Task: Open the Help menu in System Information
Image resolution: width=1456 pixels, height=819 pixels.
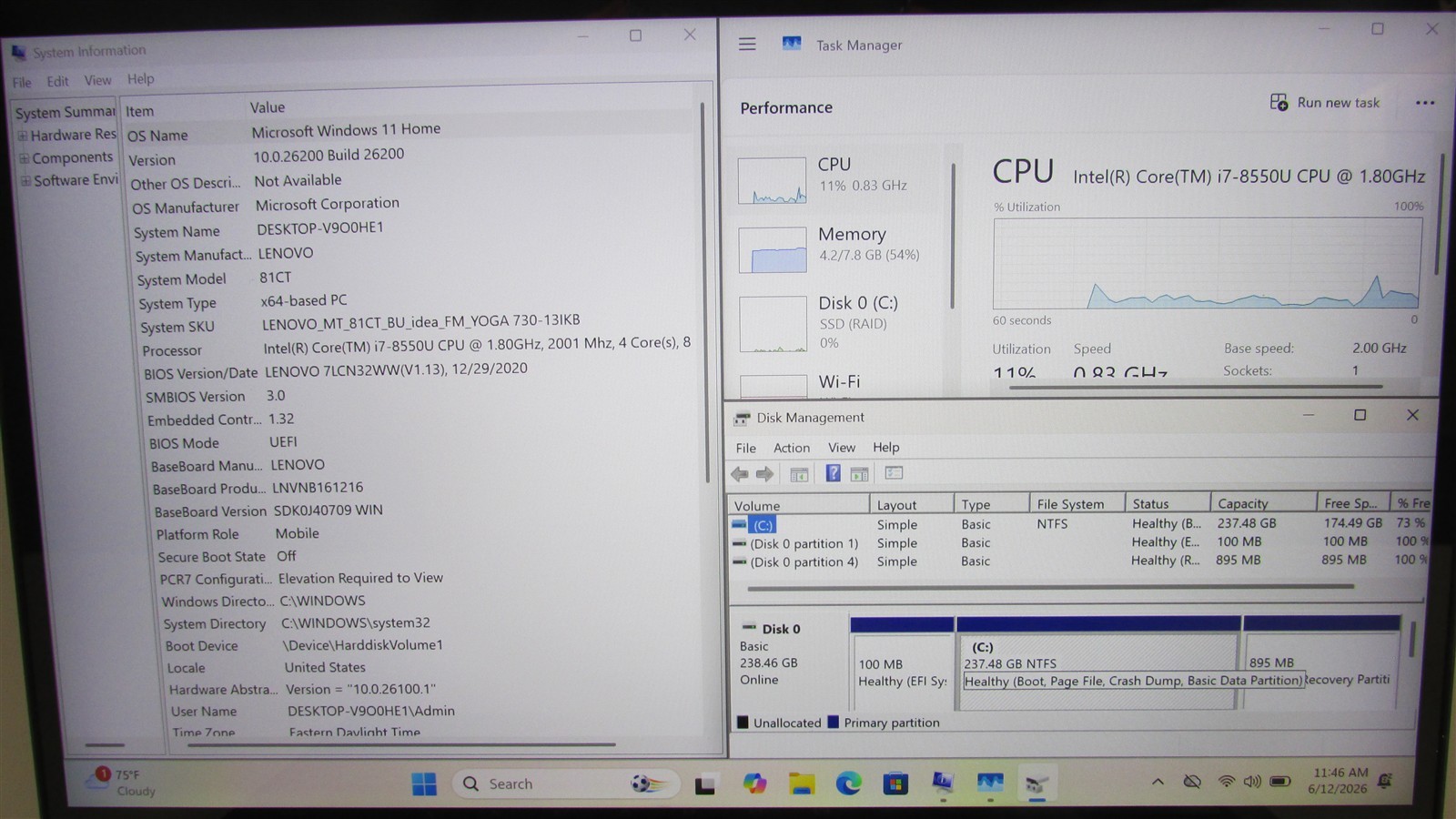Action: 140,79
